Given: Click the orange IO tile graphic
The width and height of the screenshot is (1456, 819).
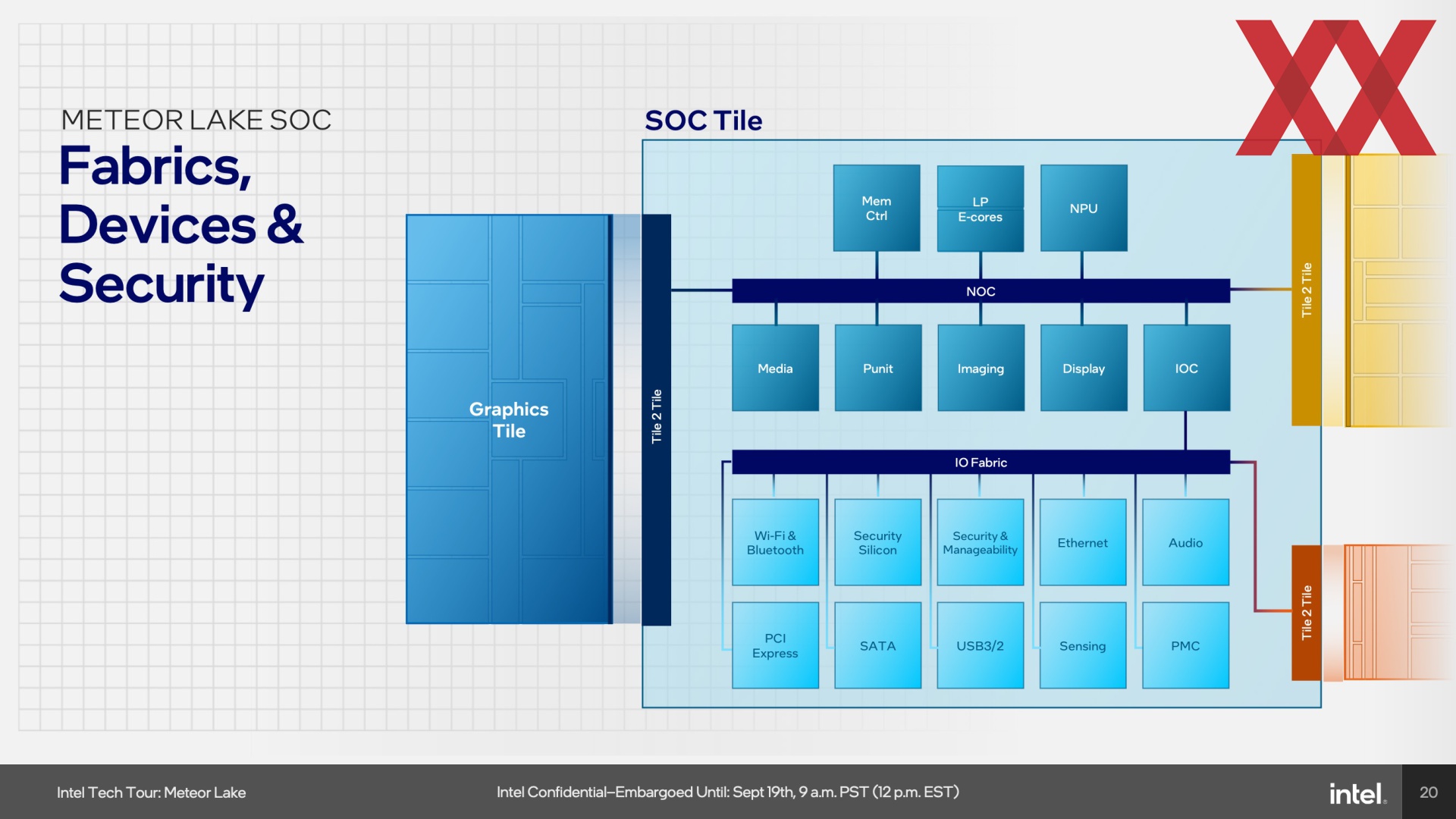Looking at the screenshot, I should click(1399, 612).
